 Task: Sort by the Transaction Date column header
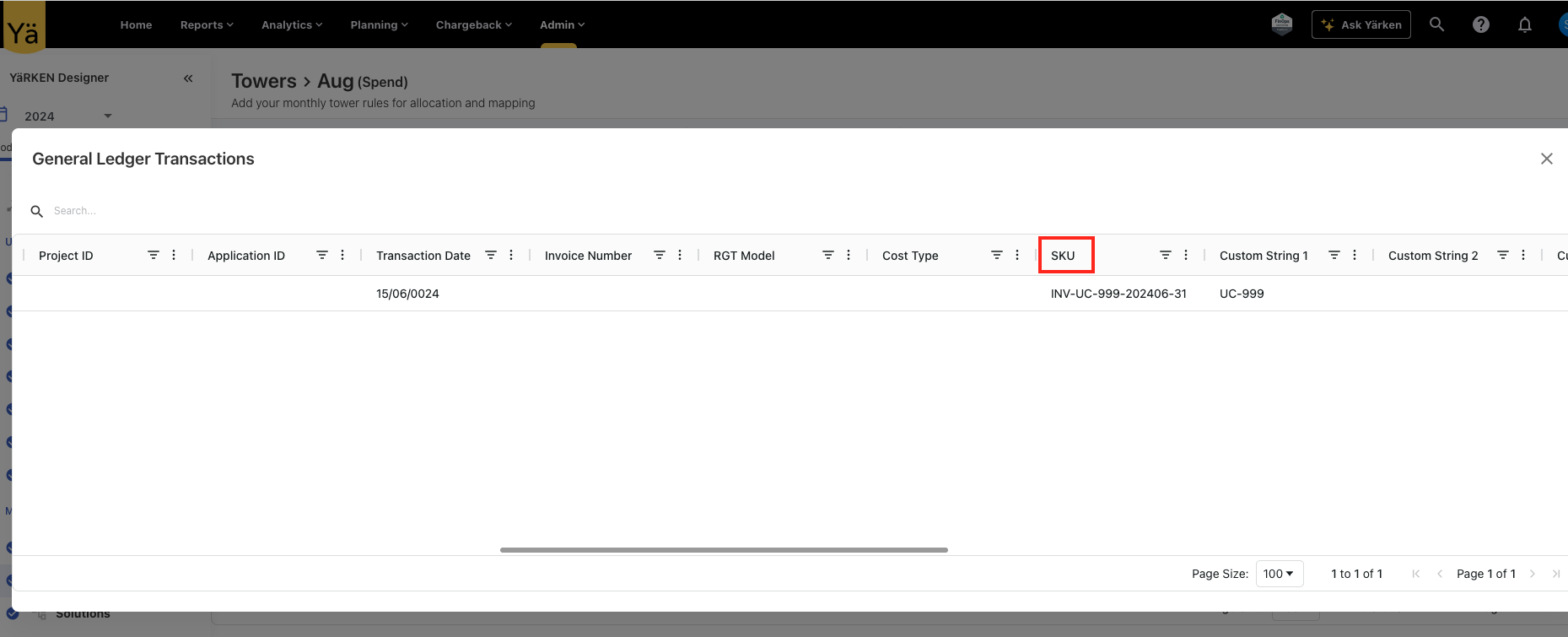[423, 256]
